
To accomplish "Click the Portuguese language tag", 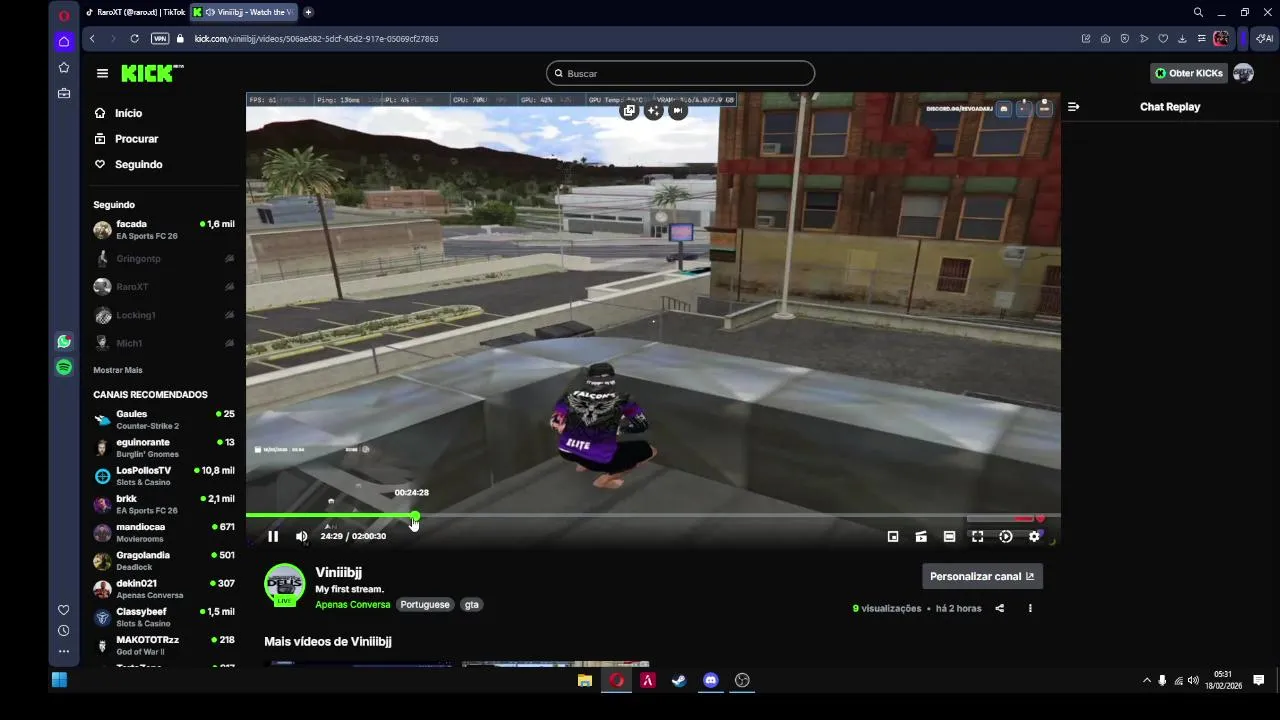I will [425, 605].
